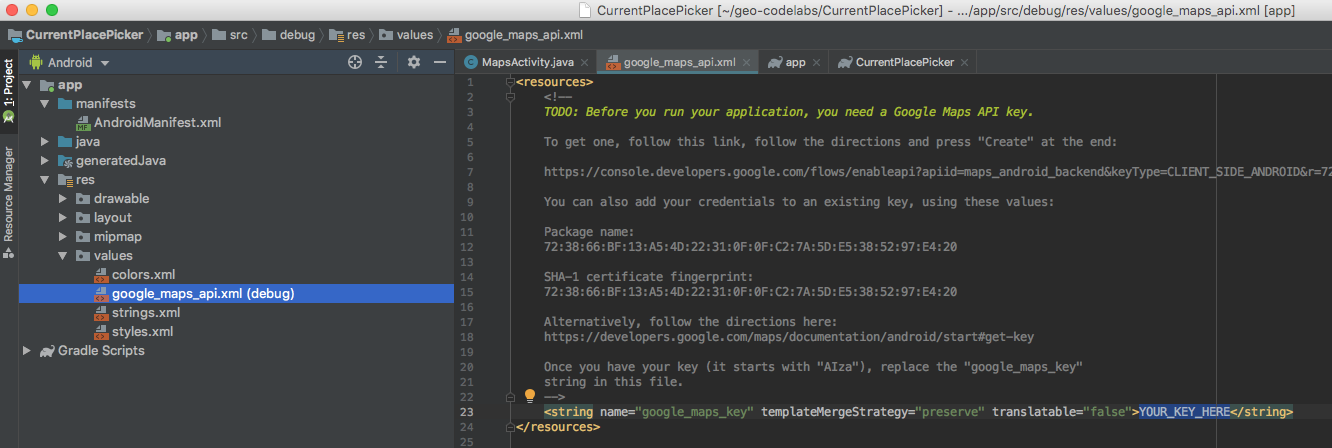Collapse the values folder

point(62,256)
